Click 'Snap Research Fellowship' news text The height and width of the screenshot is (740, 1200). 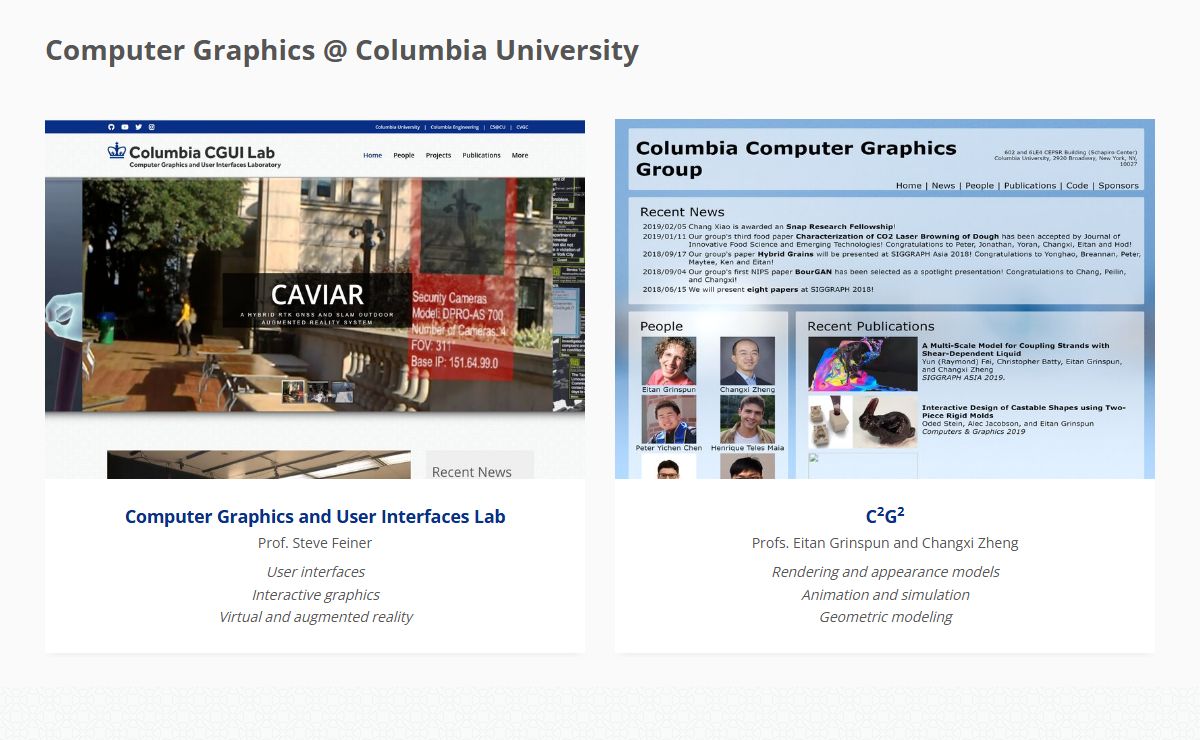pos(840,226)
